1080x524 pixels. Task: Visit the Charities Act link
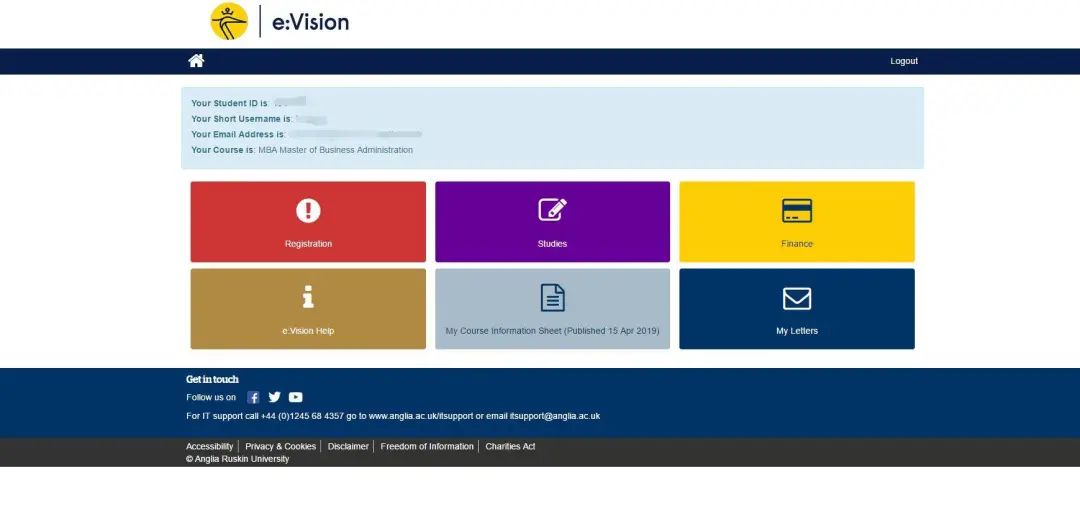(510, 446)
